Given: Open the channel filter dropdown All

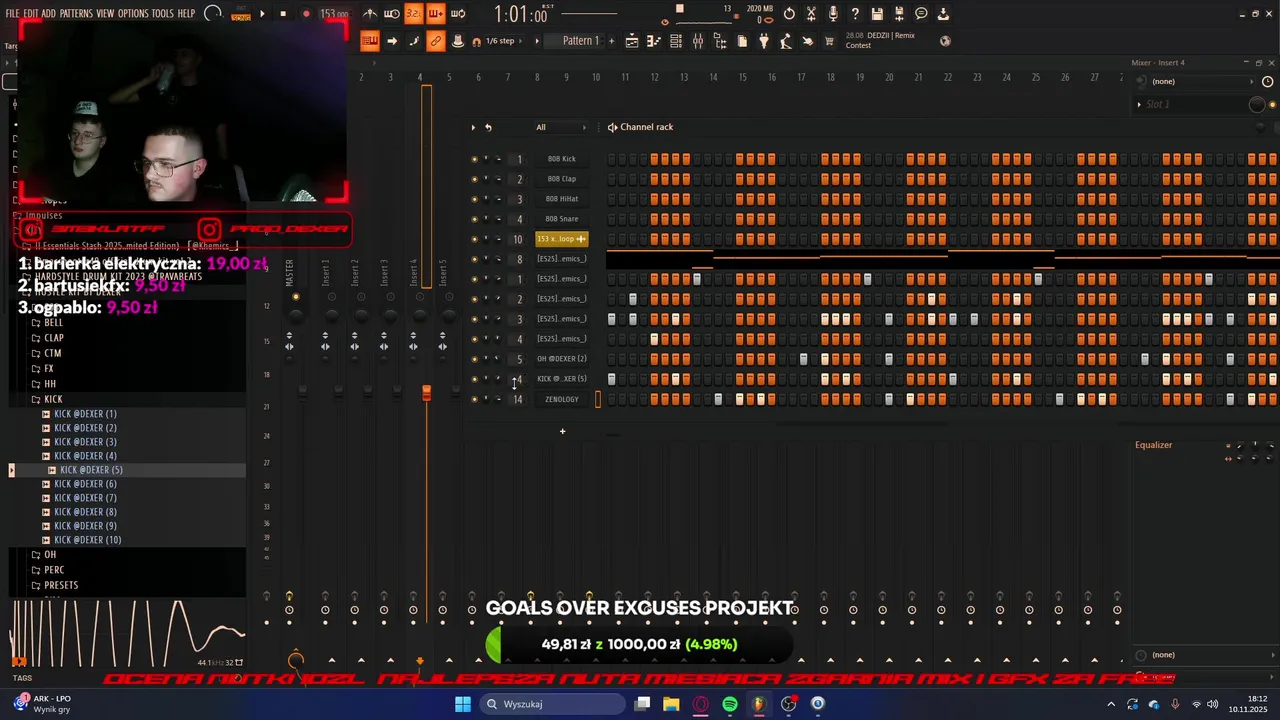Looking at the screenshot, I should point(560,127).
